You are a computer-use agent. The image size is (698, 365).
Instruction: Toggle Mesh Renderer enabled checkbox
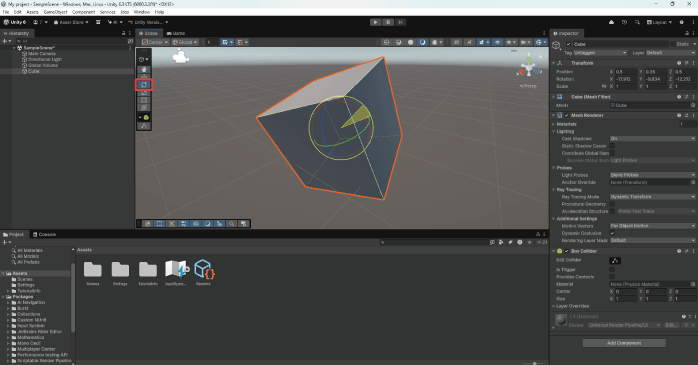pyautogui.click(x=567, y=115)
